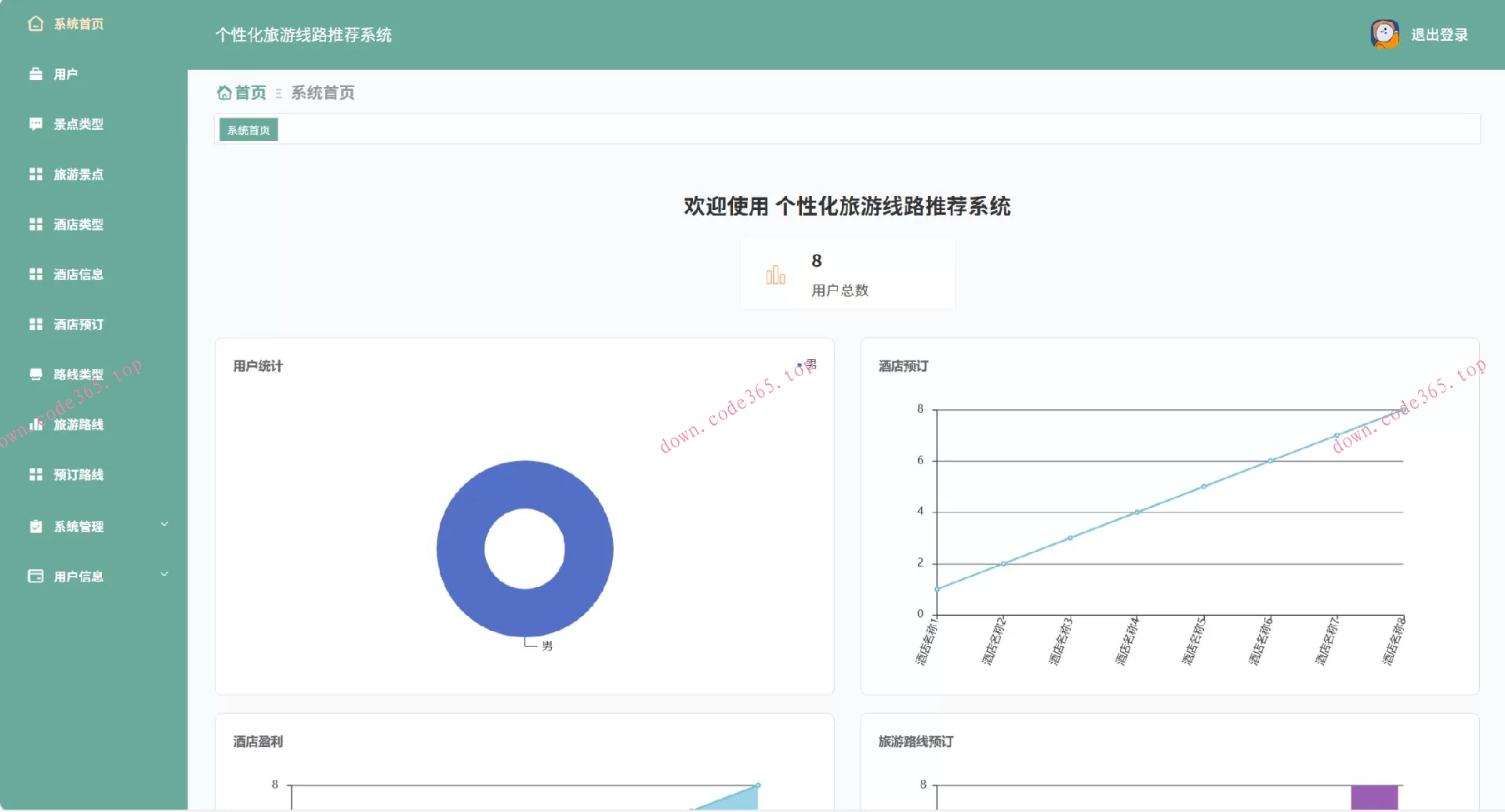Open 景点类型 from the sidebar
Image resolution: width=1505 pixels, height=812 pixels.
79,124
